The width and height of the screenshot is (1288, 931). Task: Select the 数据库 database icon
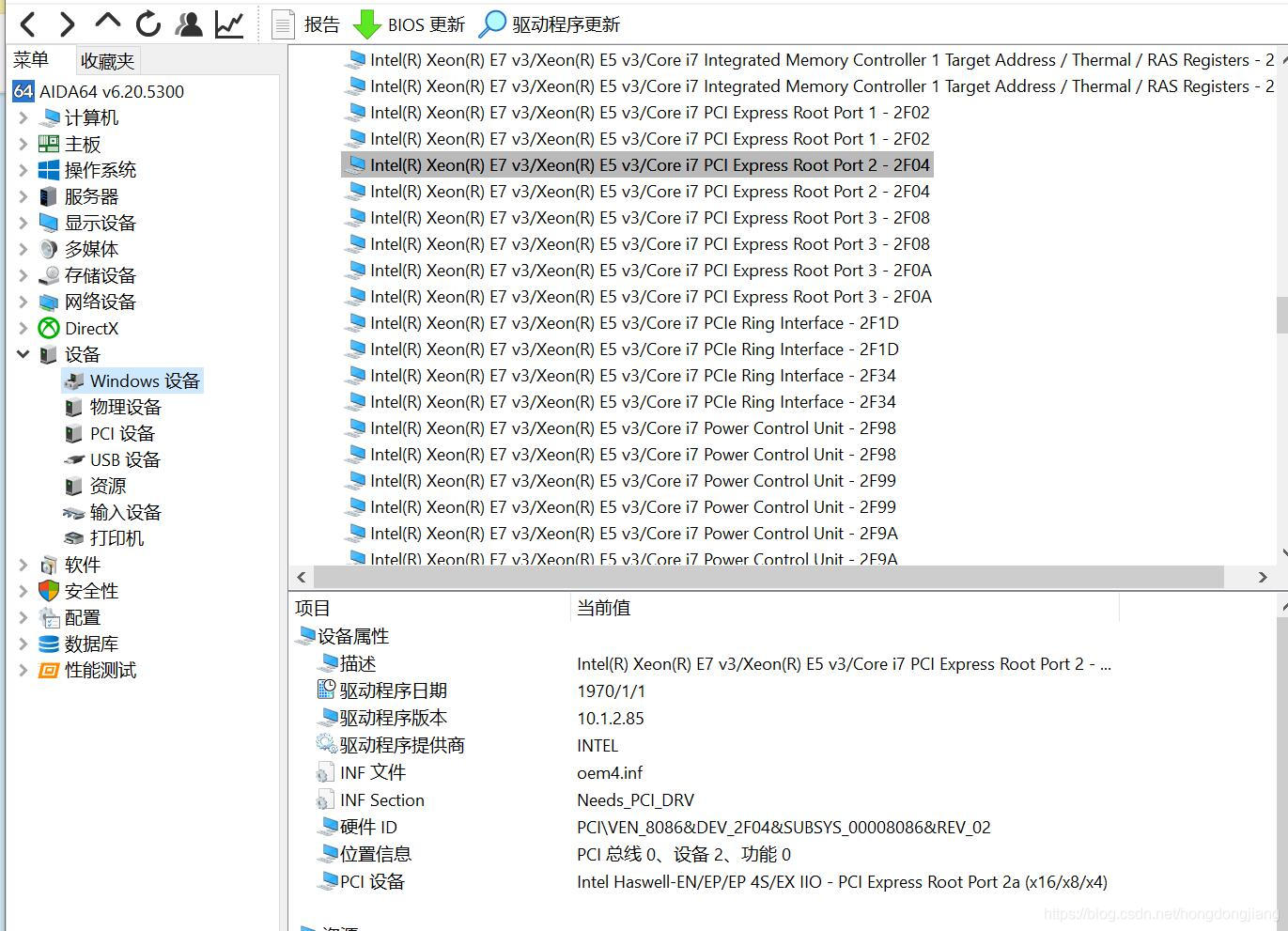[x=49, y=644]
